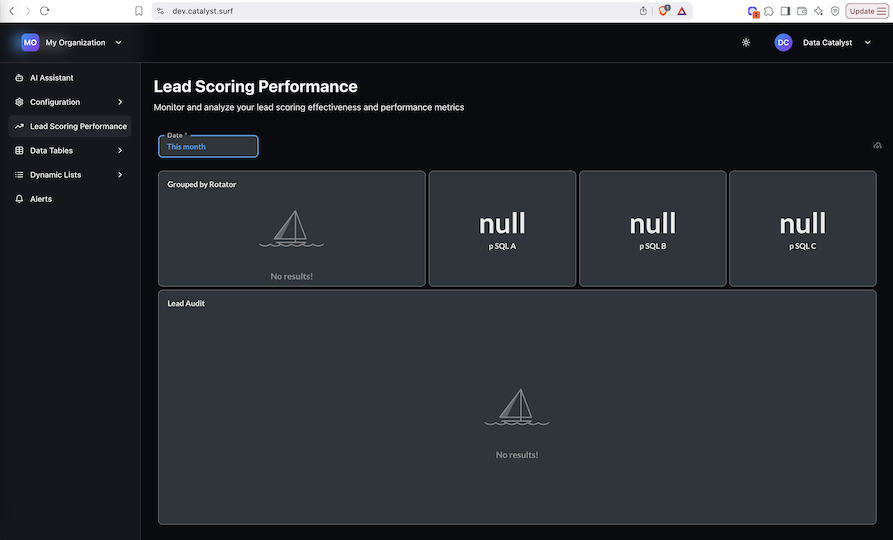This screenshot has height=540, width=893.
Task: Expand the Data Tables chevron
Action: tap(120, 150)
